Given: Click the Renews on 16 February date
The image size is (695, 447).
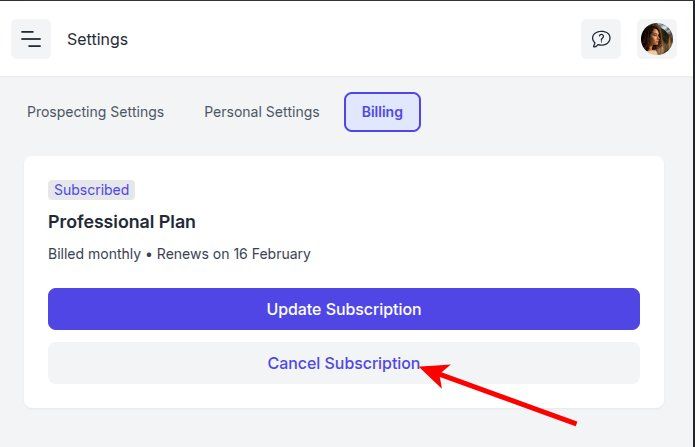Looking at the screenshot, I should (234, 254).
